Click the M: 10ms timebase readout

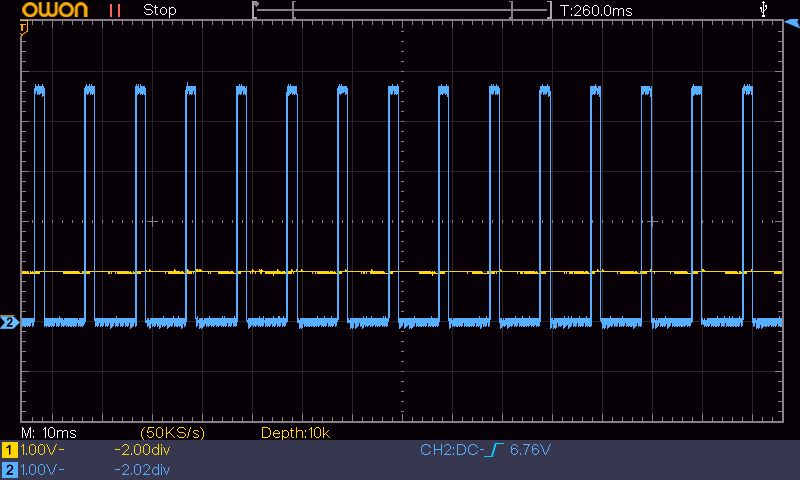[49, 433]
